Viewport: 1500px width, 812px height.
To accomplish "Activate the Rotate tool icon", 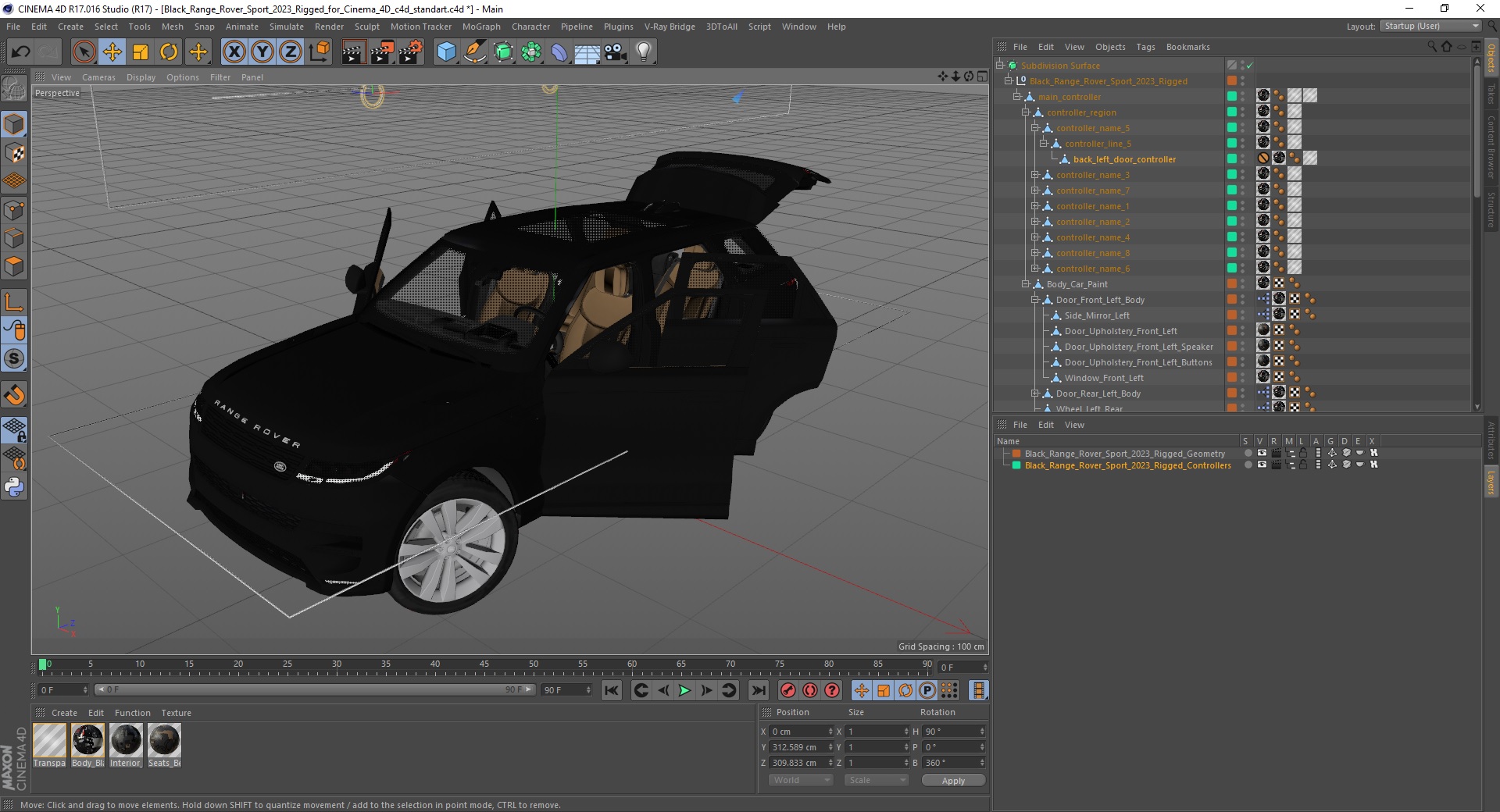I will point(169,52).
